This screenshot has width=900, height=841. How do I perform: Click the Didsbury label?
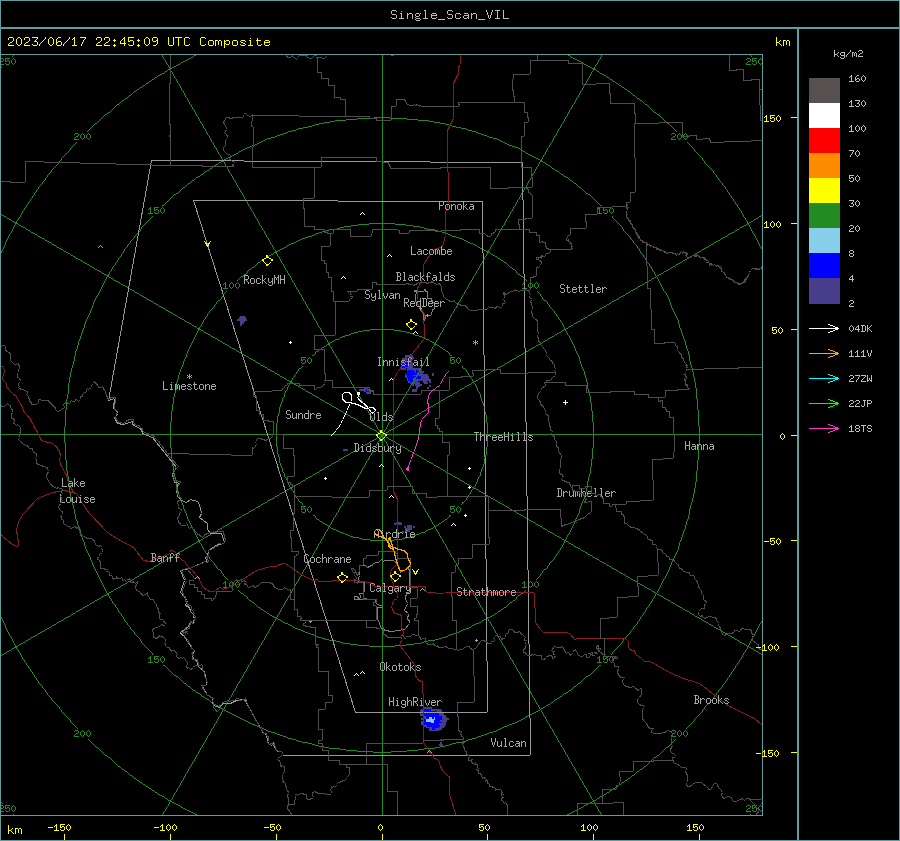point(377,448)
